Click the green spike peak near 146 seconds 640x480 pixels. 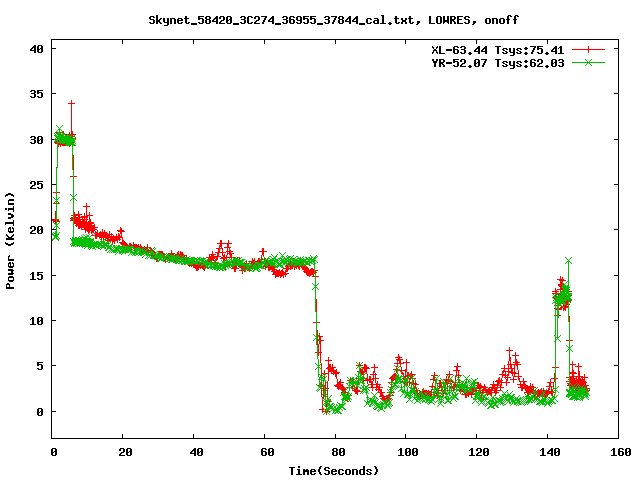click(x=568, y=260)
